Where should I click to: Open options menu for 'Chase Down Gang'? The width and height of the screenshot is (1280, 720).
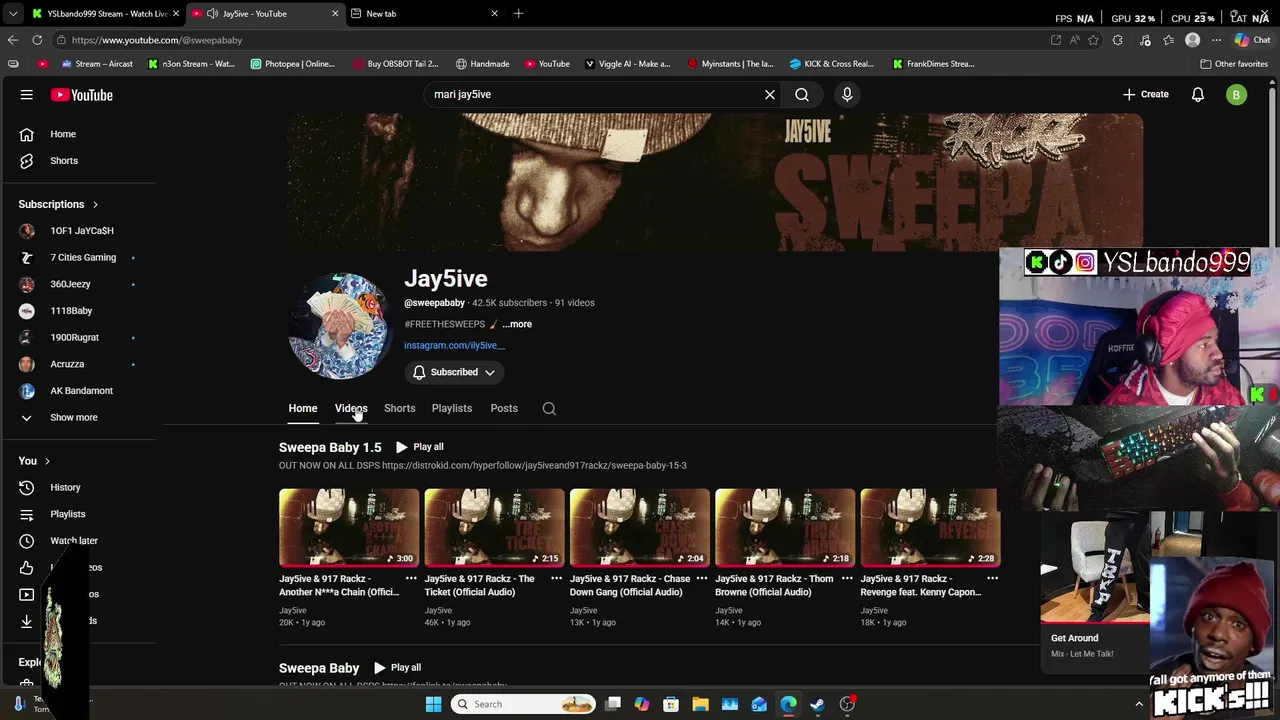point(702,579)
